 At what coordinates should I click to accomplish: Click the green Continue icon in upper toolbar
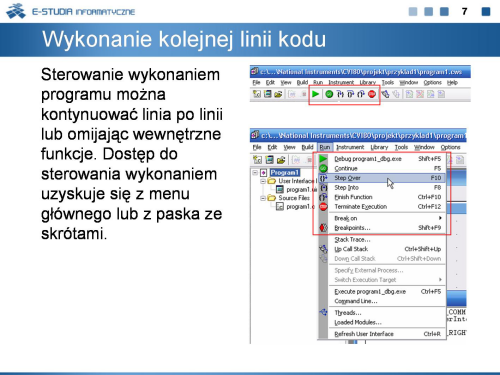[329, 94]
